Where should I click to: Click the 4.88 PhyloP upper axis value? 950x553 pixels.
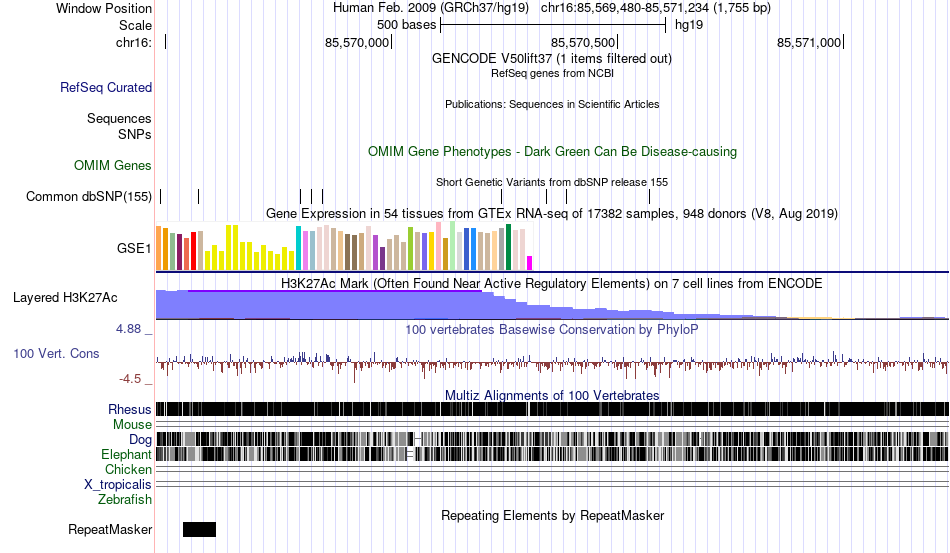click(128, 329)
